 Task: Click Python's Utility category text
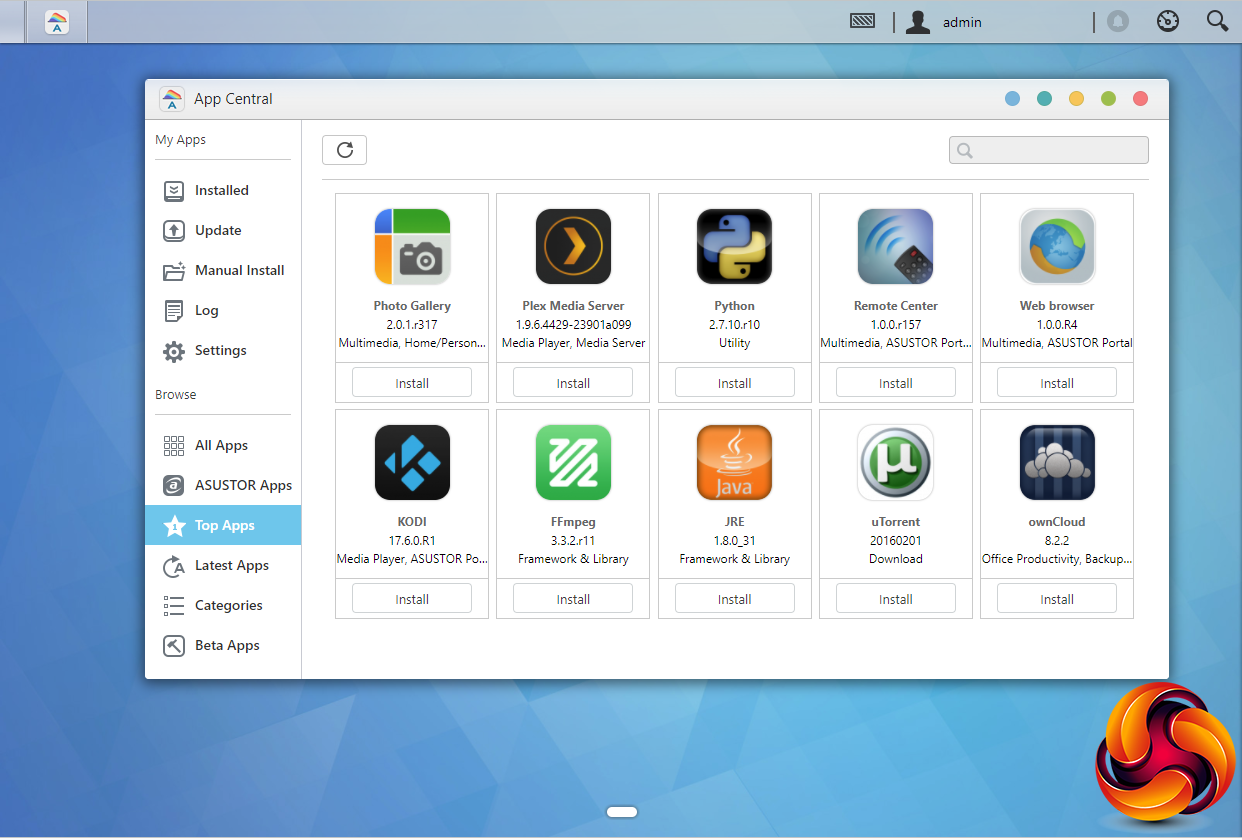pos(734,343)
